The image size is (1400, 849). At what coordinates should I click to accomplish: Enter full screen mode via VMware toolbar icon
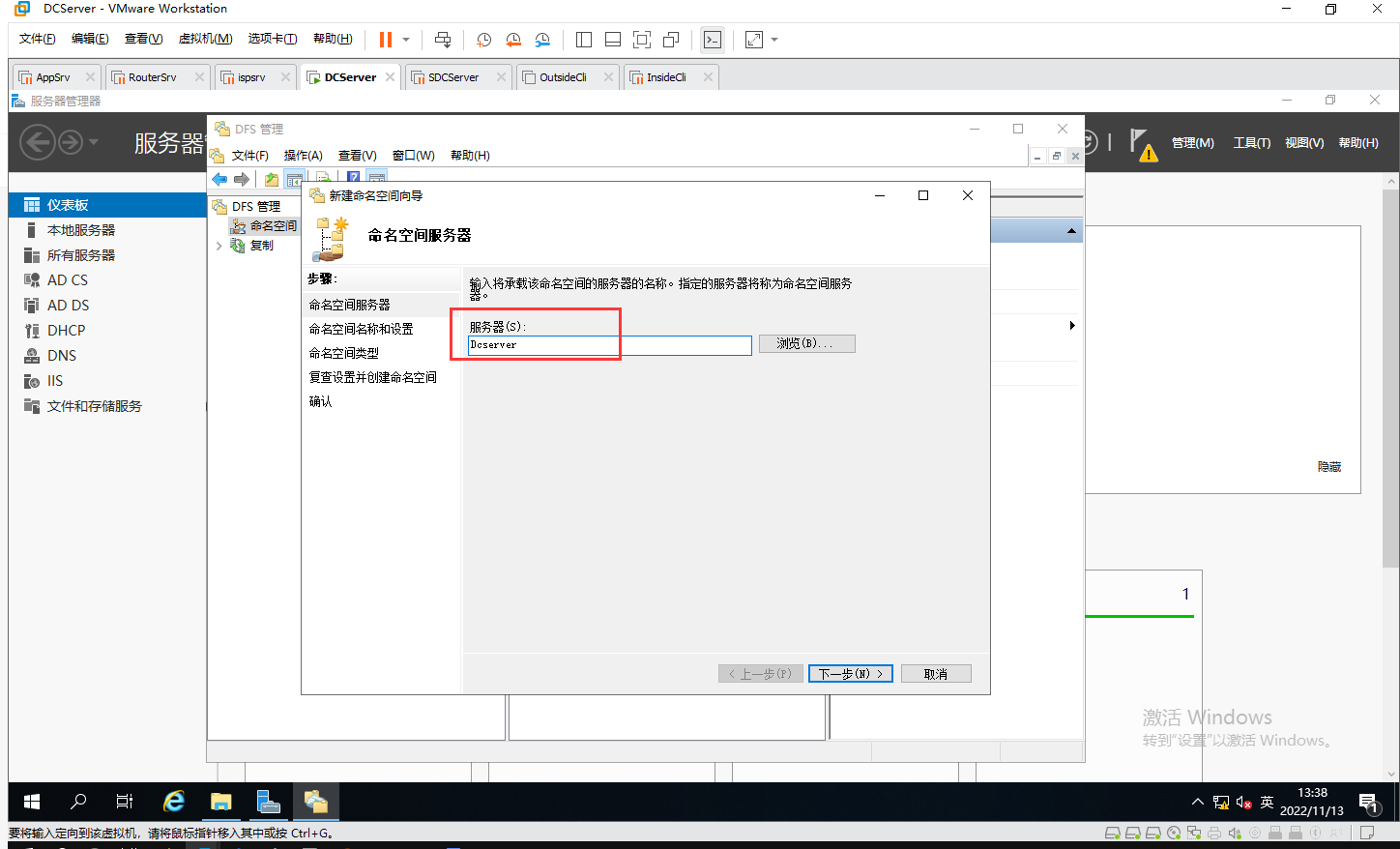click(642, 40)
